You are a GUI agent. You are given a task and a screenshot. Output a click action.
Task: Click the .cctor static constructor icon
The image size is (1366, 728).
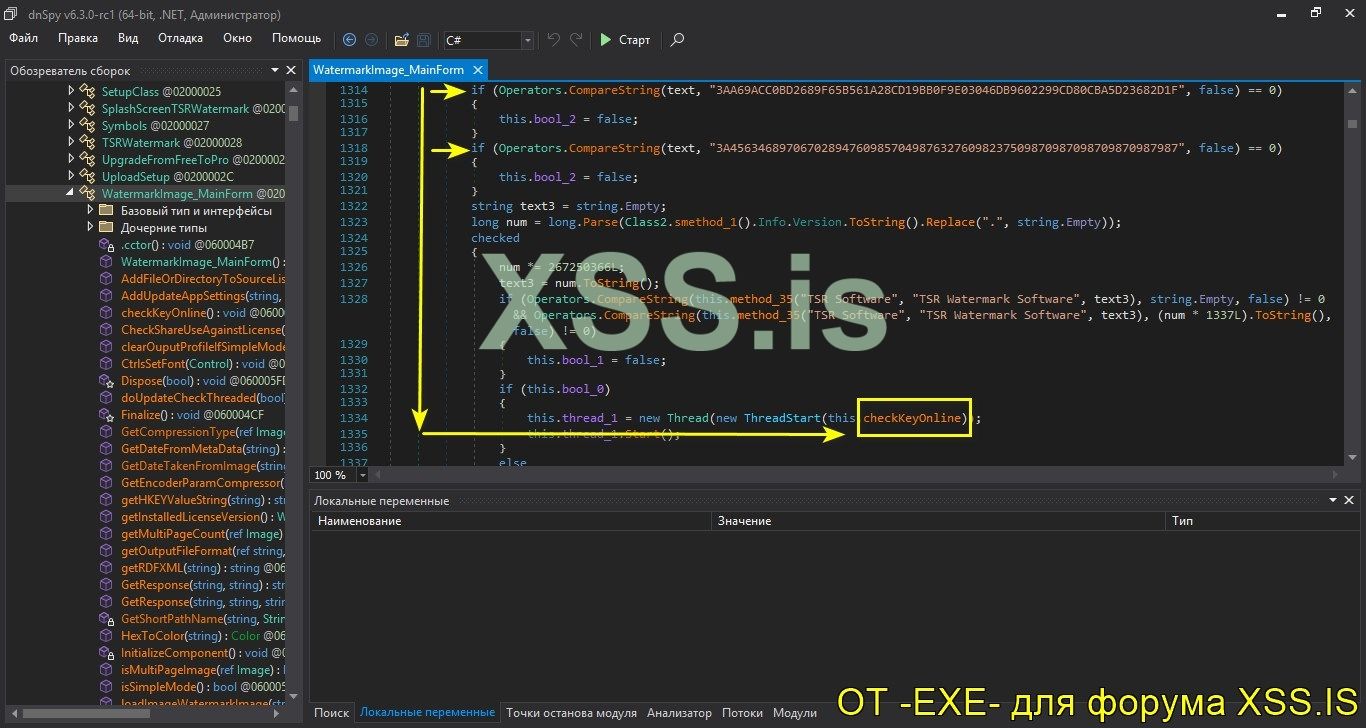[x=106, y=244]
